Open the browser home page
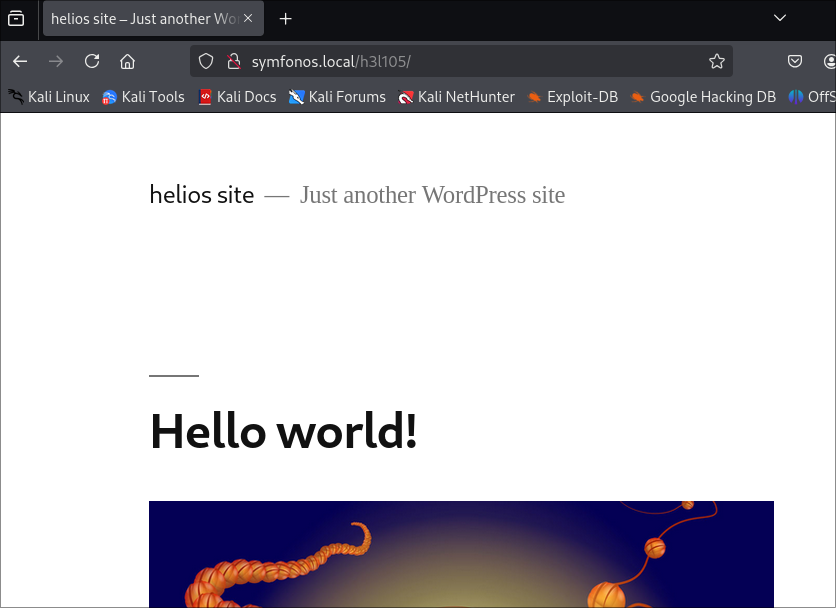Screen dimensions: 836x608 click(x=127, y=62)
